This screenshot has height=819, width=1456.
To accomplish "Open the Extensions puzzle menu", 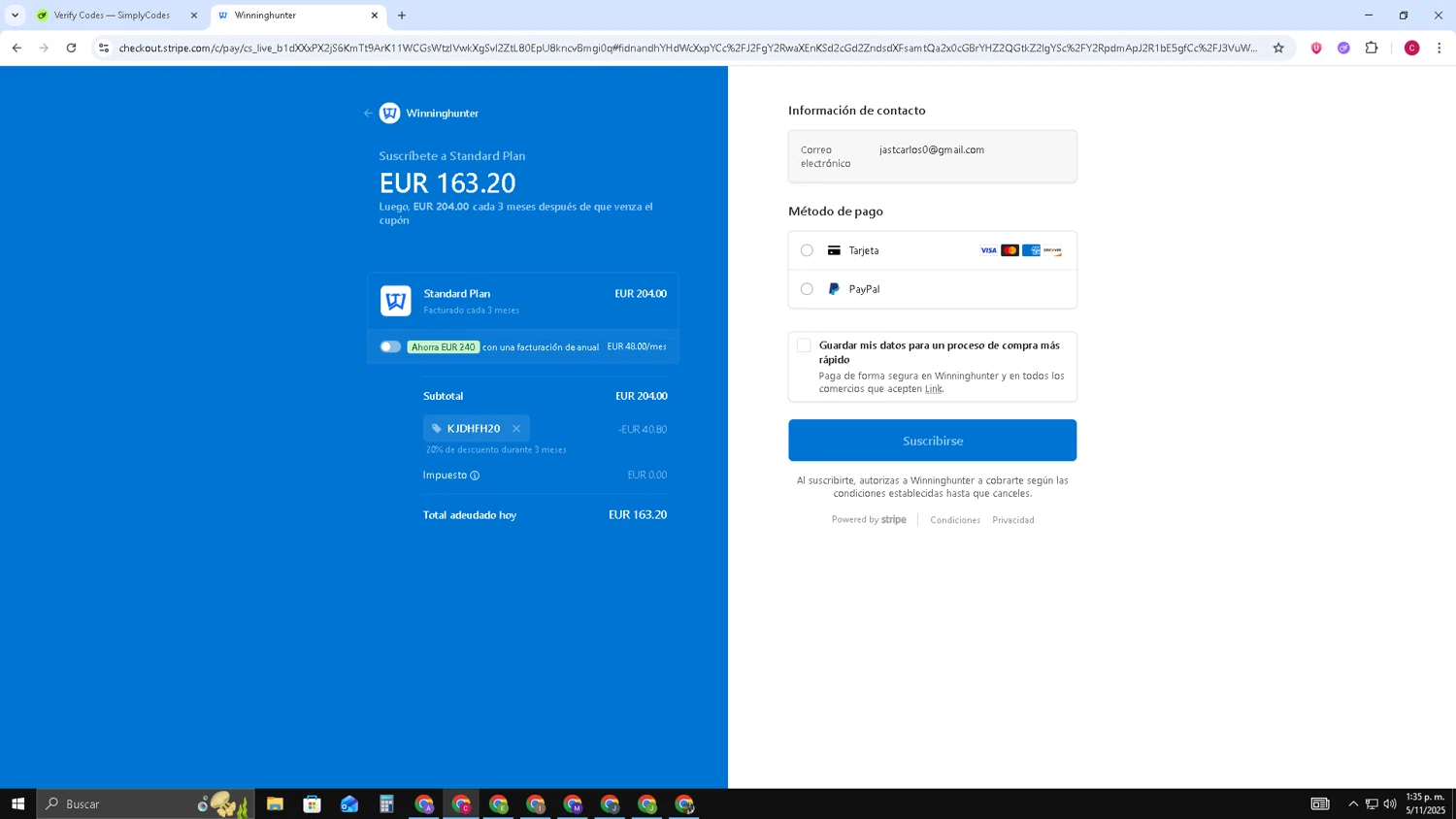I will [x=1372, y=48].
